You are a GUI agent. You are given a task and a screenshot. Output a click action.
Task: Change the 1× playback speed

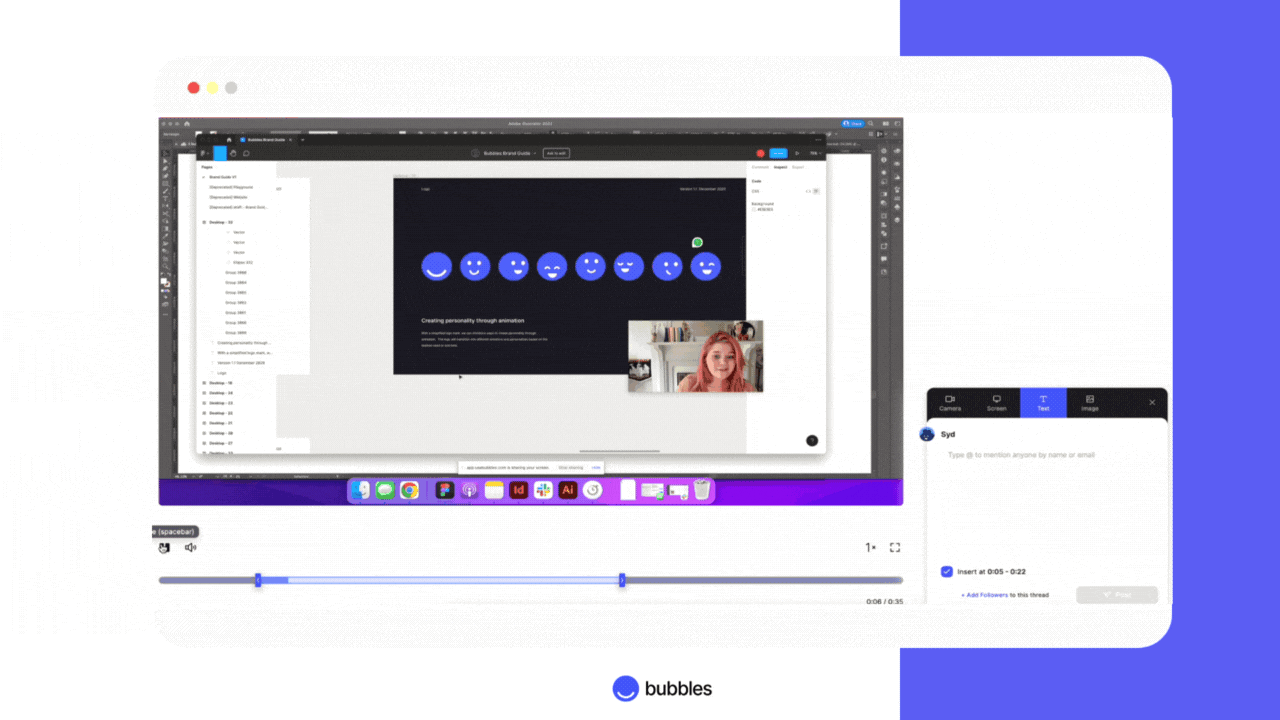[x=871, y=547]
